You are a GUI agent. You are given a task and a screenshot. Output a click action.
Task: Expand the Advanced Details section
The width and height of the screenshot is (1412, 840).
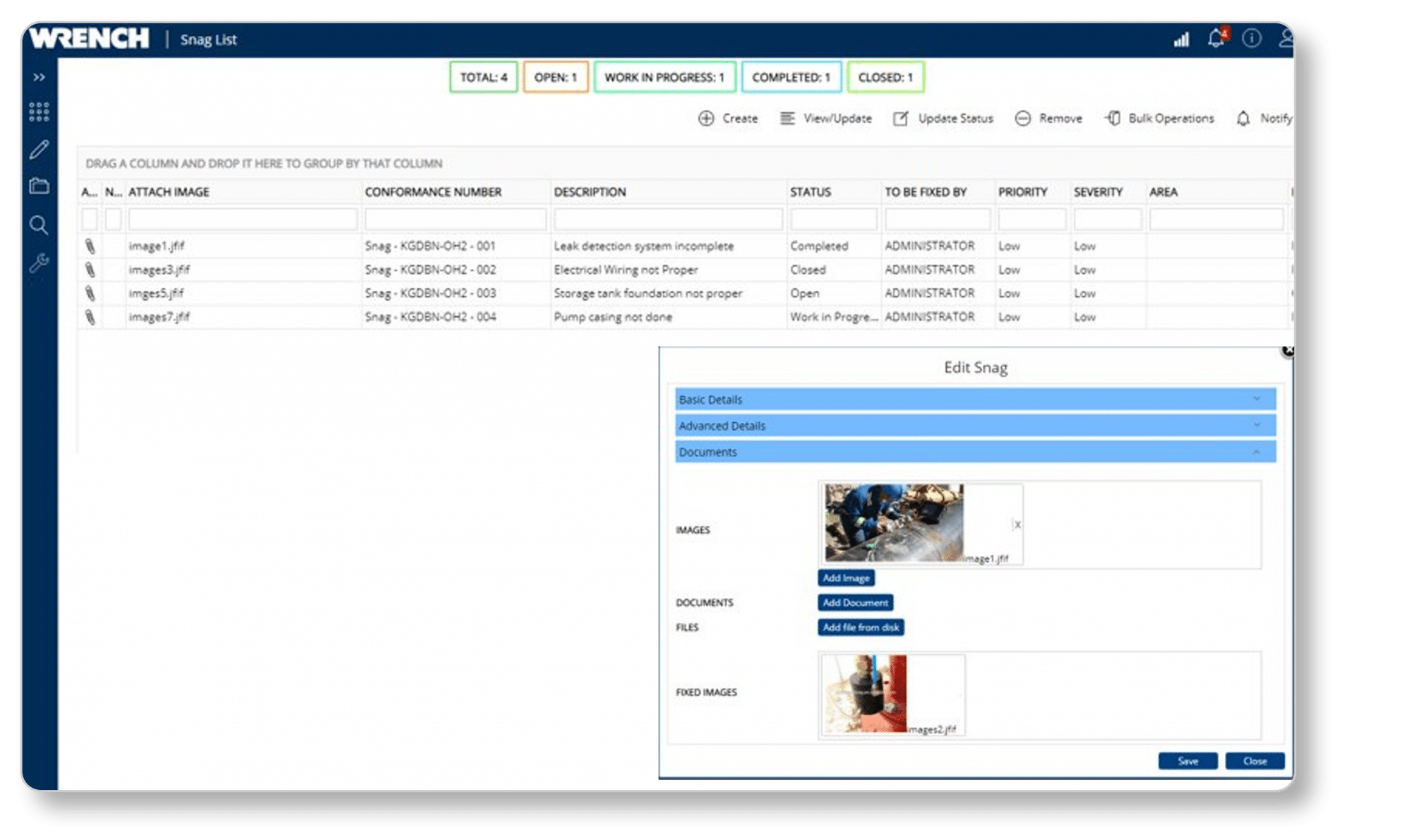point(975,426)
